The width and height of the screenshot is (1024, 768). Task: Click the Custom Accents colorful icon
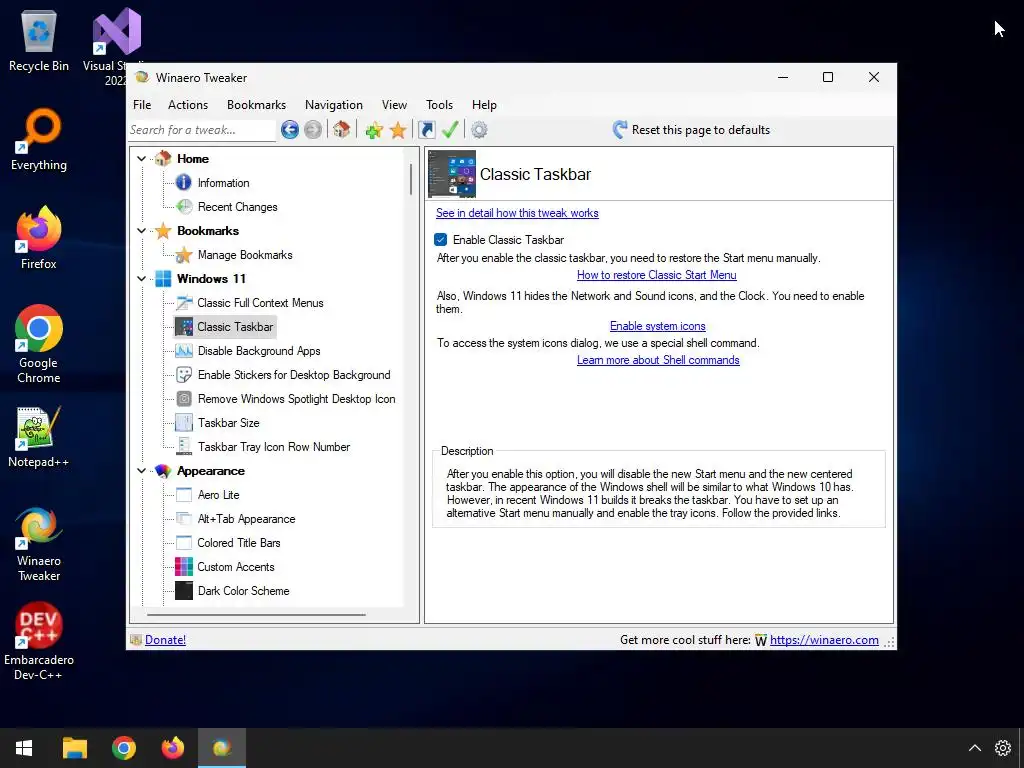184,567
